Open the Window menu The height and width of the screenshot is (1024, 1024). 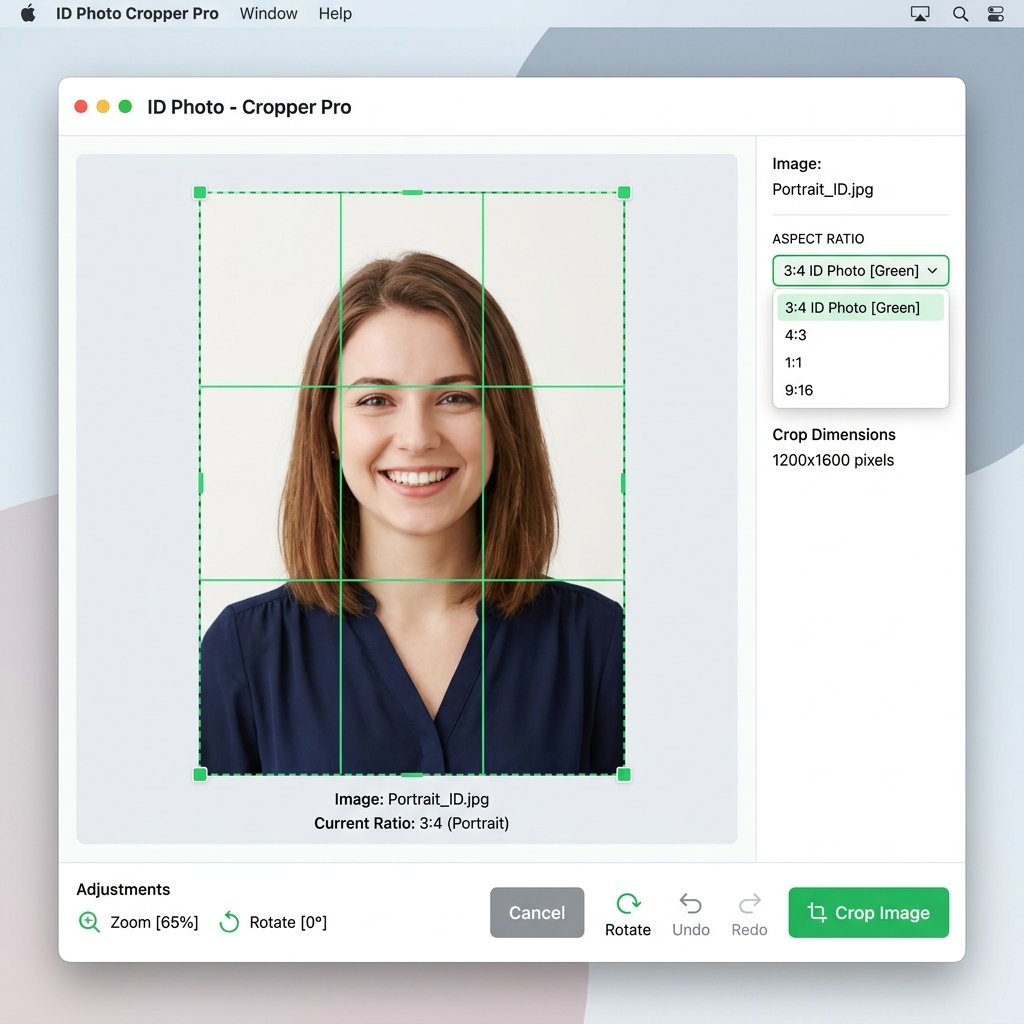tap(268, 14)
